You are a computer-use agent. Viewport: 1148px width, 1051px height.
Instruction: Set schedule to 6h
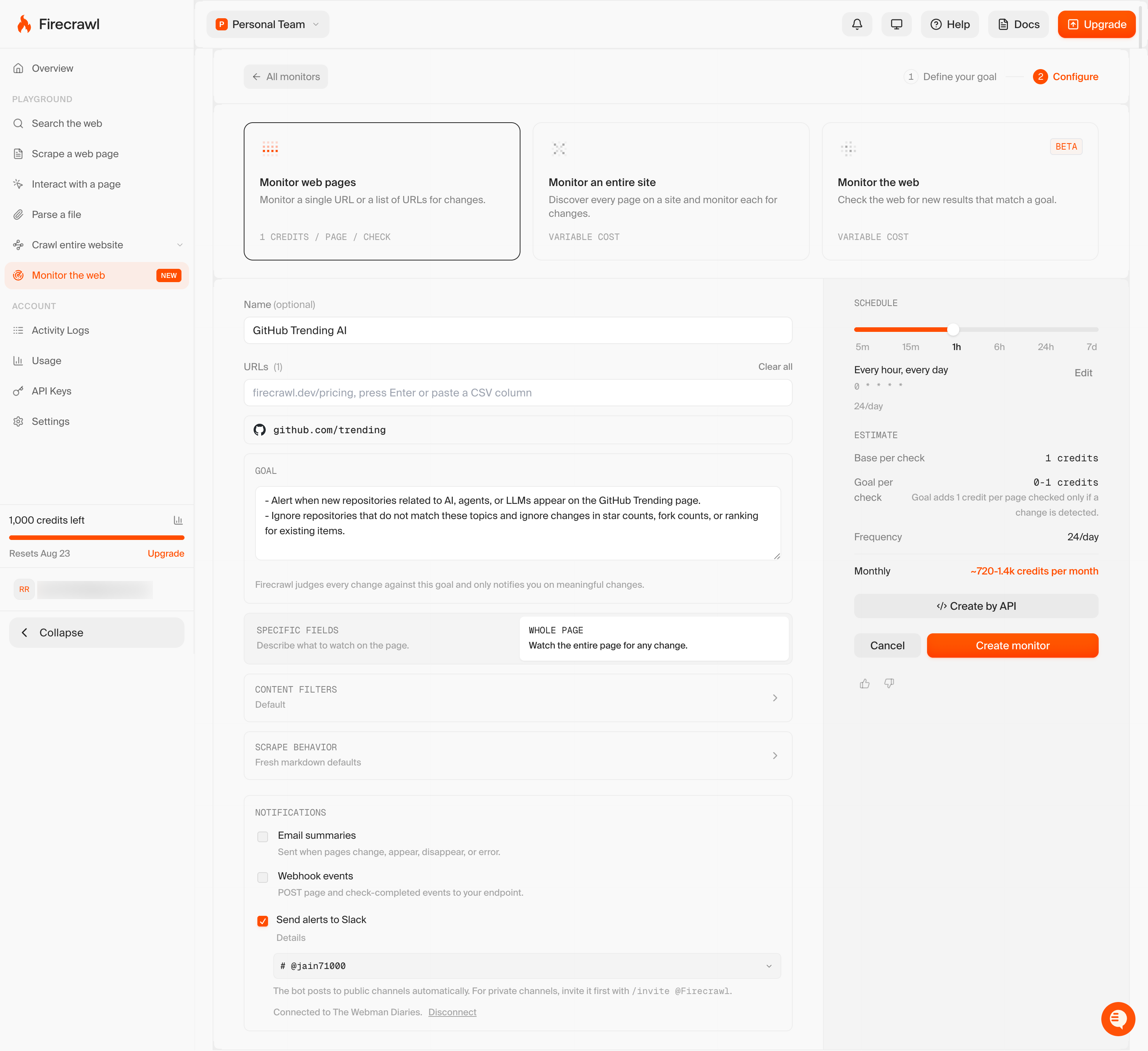click(999, 347)
